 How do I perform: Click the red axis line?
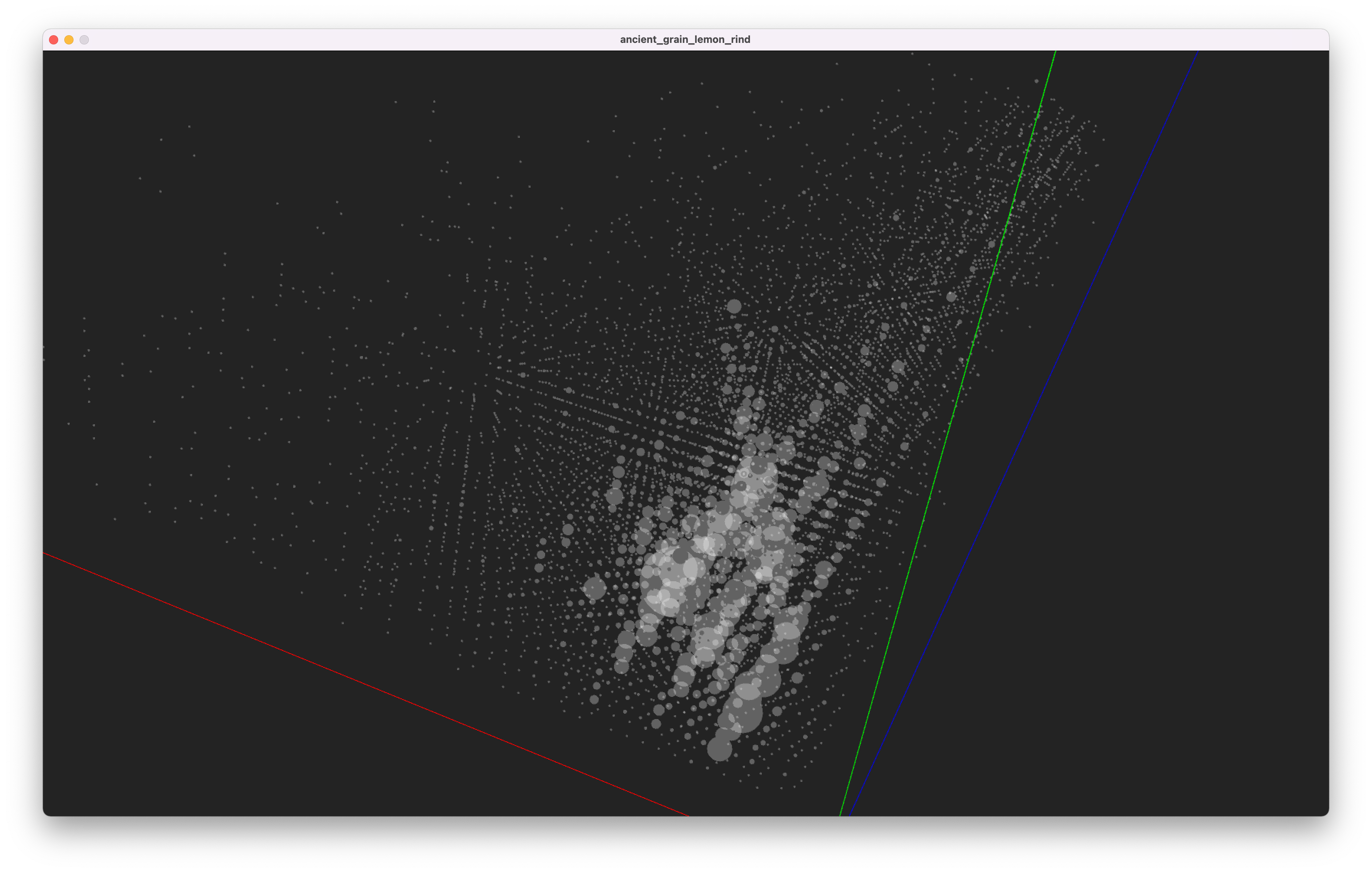point(365,684)
